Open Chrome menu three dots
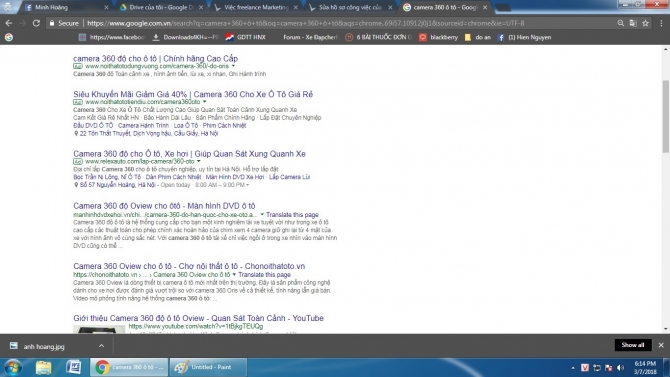This screenshot has height=377, width=670. 661,24
